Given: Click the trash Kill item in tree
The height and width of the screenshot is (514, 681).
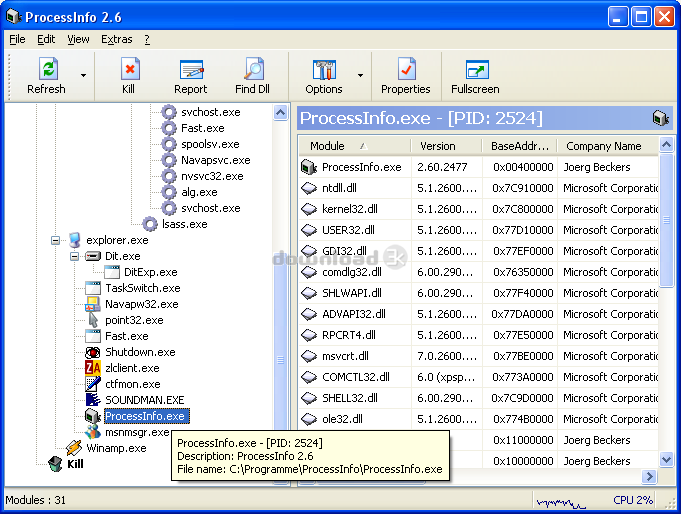Looking at the screenshot, I should coord(56,464).
